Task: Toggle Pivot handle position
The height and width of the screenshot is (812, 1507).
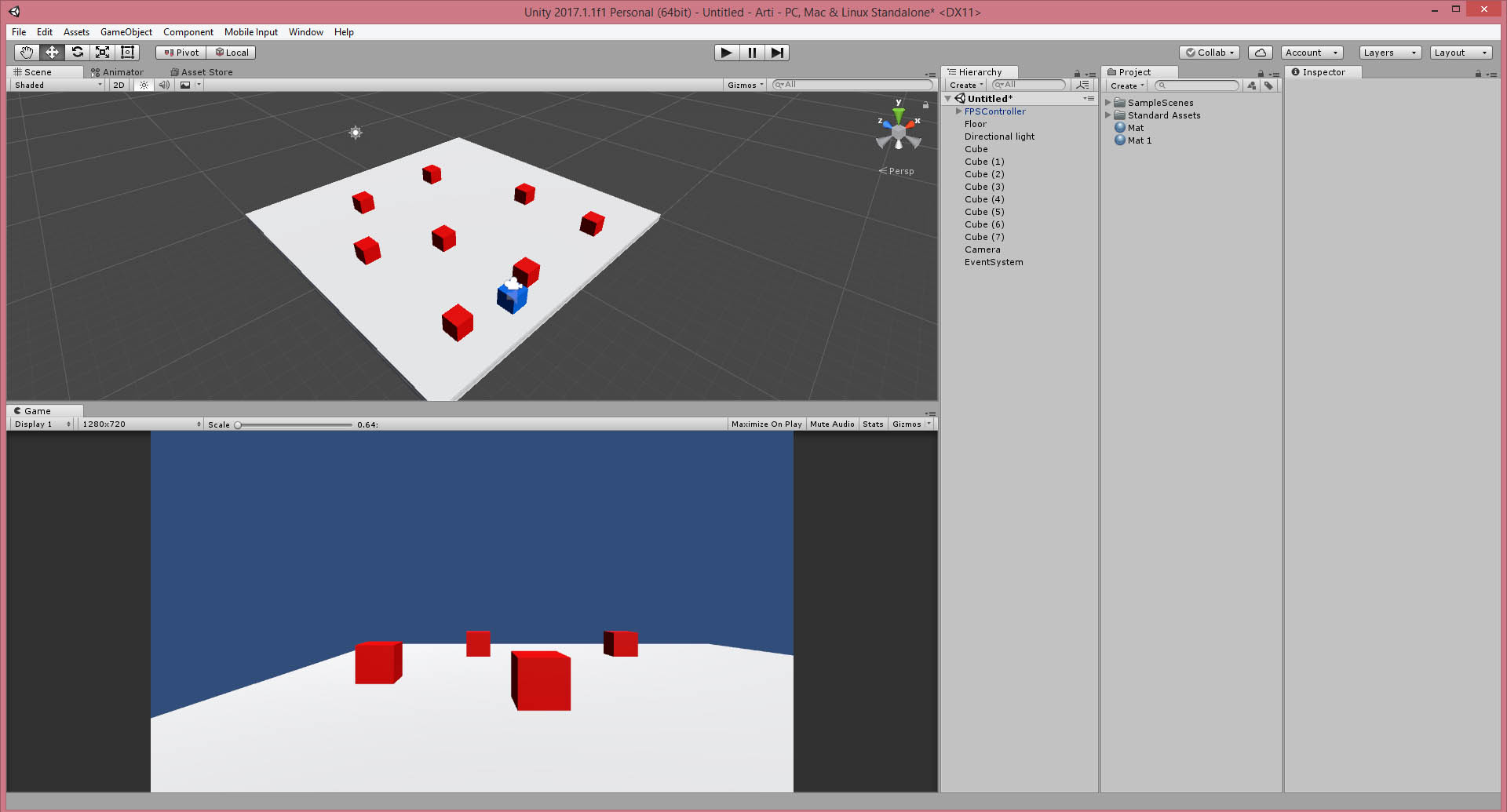Action: [181, 53]
